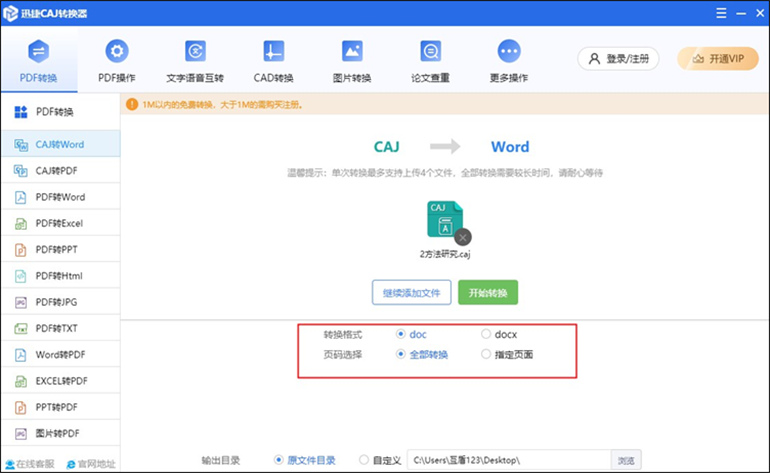Click the 登录/注册 button
770x473 pixels.
point(618,59)
